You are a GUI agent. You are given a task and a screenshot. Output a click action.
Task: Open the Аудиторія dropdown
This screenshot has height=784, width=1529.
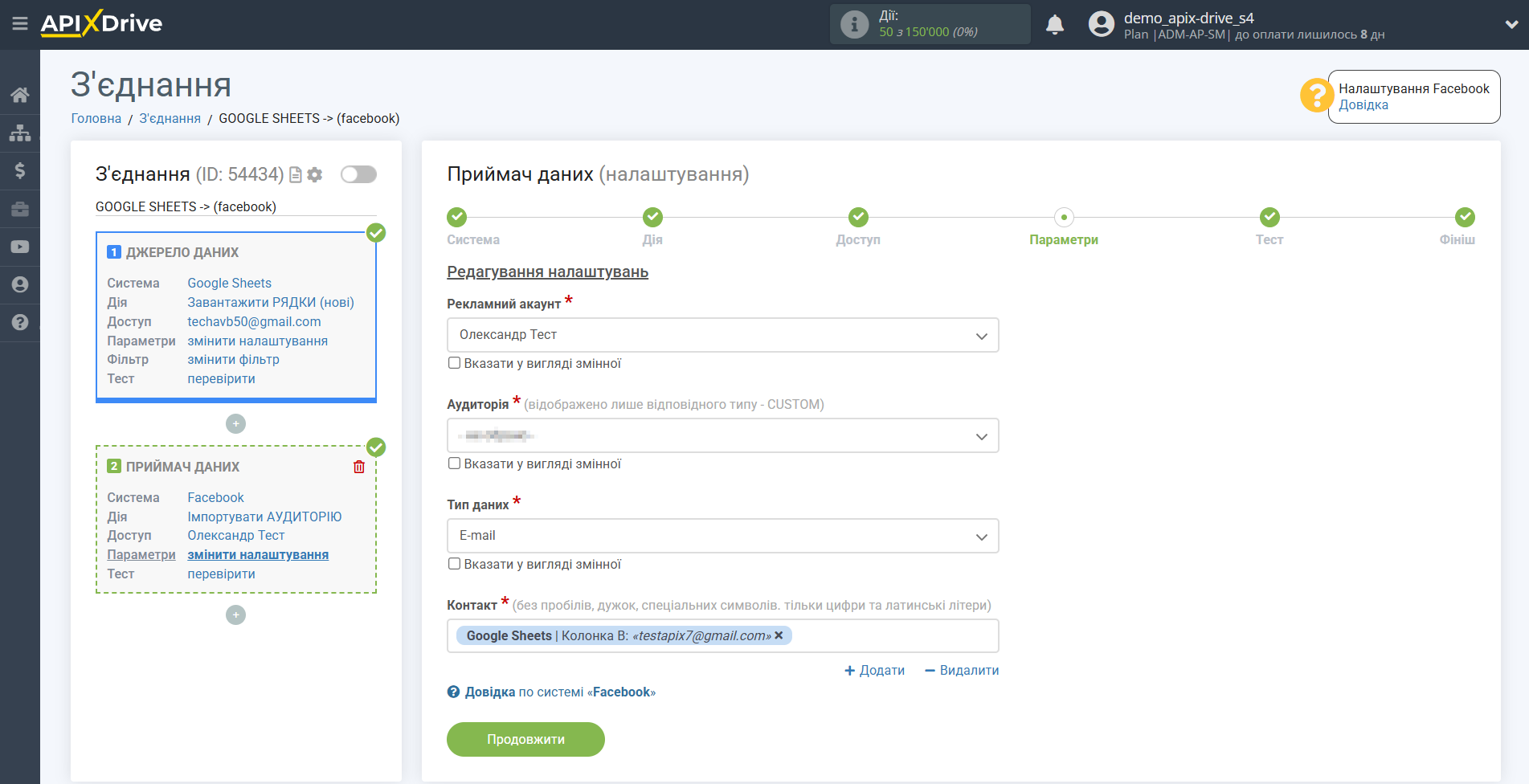click(x=722, y=435)
